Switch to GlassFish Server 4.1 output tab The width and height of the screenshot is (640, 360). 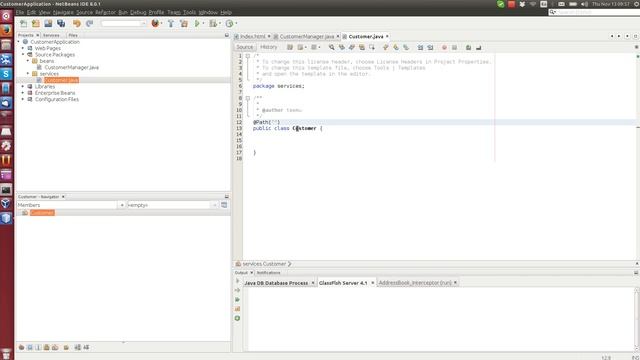(x=343, y=282)
